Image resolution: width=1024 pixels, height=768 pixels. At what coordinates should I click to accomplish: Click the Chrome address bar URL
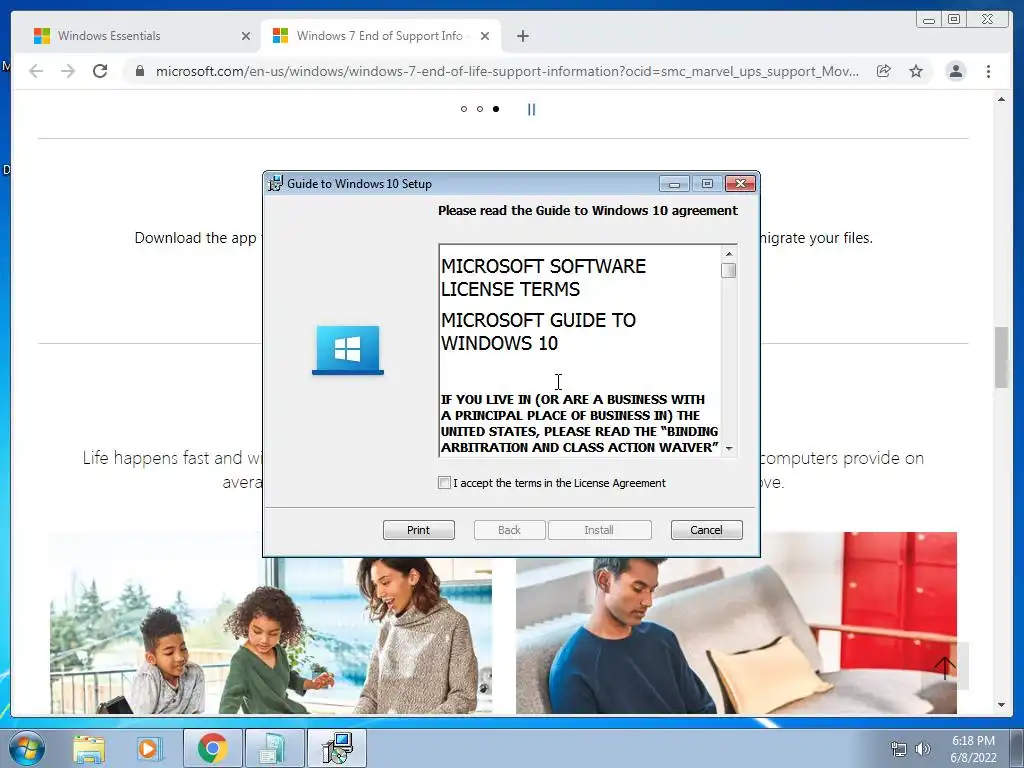tap(507, 71)
